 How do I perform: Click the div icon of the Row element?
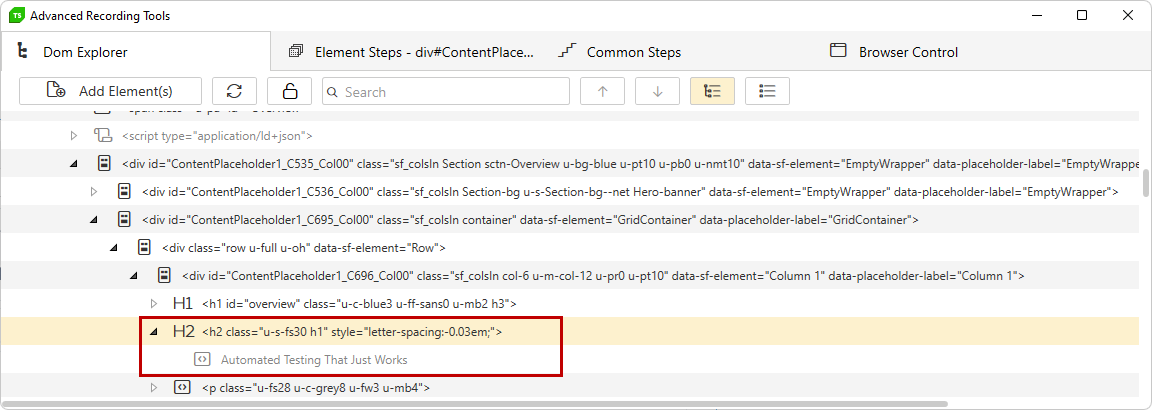pyautogui.click(x=145, y=247)
